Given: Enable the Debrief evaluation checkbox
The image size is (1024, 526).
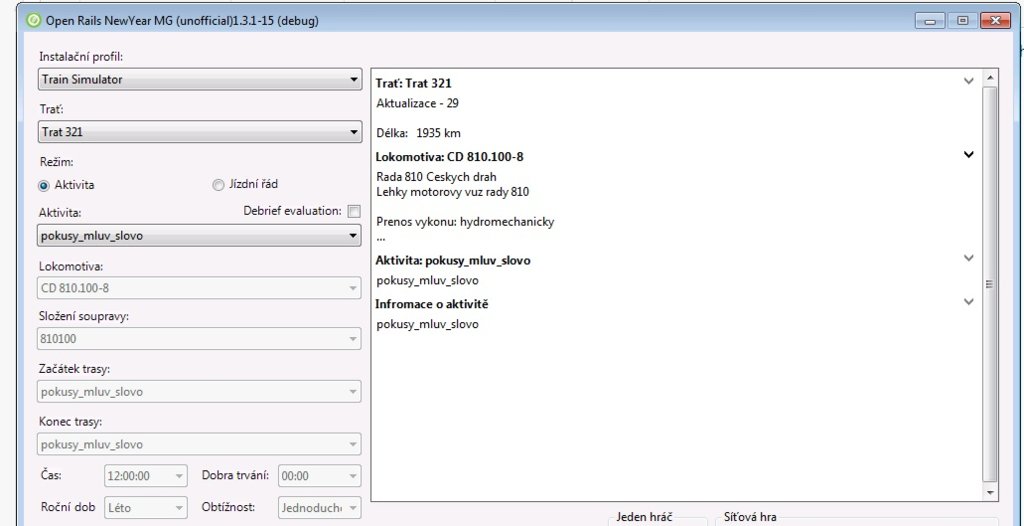Looking at the screenshot, I should coord(353,211).
